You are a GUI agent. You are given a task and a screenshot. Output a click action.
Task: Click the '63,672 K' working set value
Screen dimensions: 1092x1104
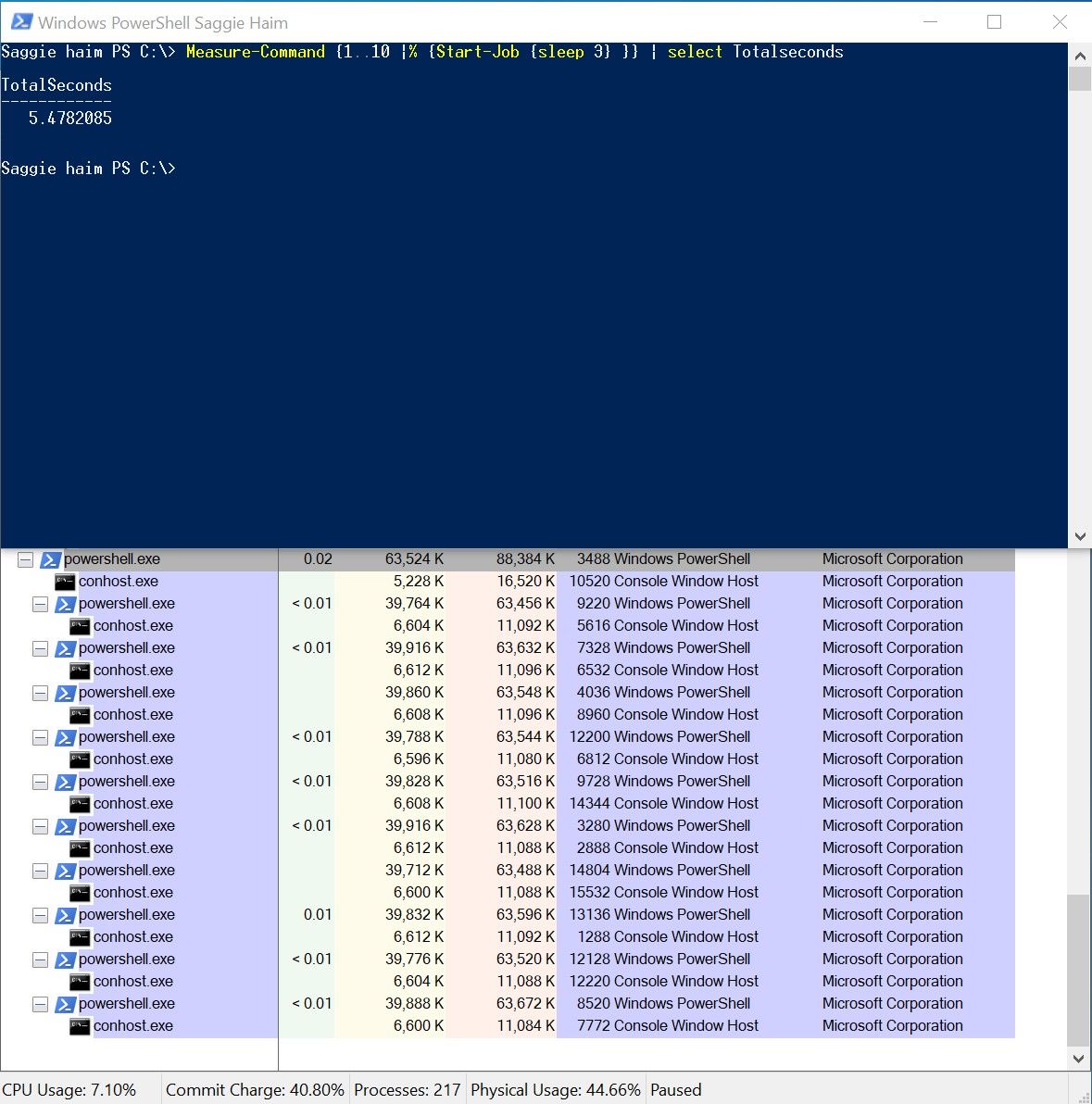click(x=525, y=1004)
